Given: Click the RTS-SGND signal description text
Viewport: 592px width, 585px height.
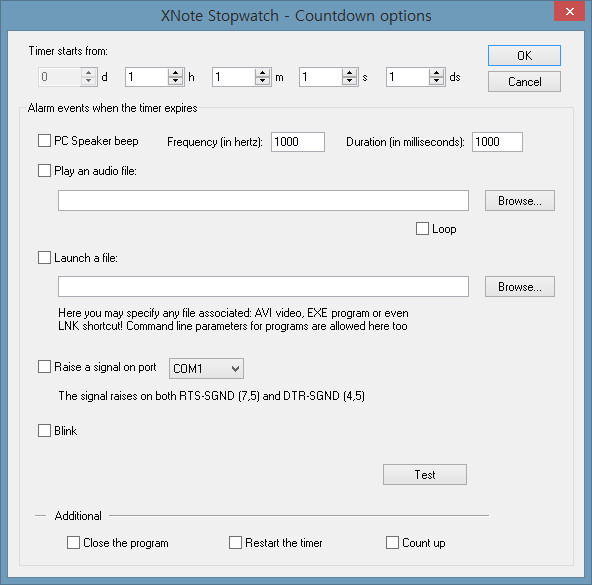Looking at the screenshot, I should pos(211,396).
